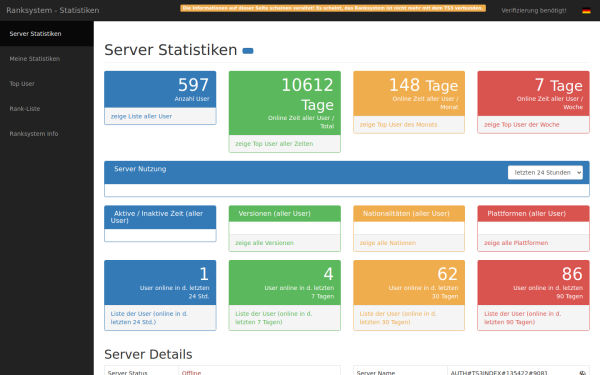Open Rank-Liste in the sidebar
This screenshot has width=600, height=375.
pyautogui.click(x=47, y=109)
